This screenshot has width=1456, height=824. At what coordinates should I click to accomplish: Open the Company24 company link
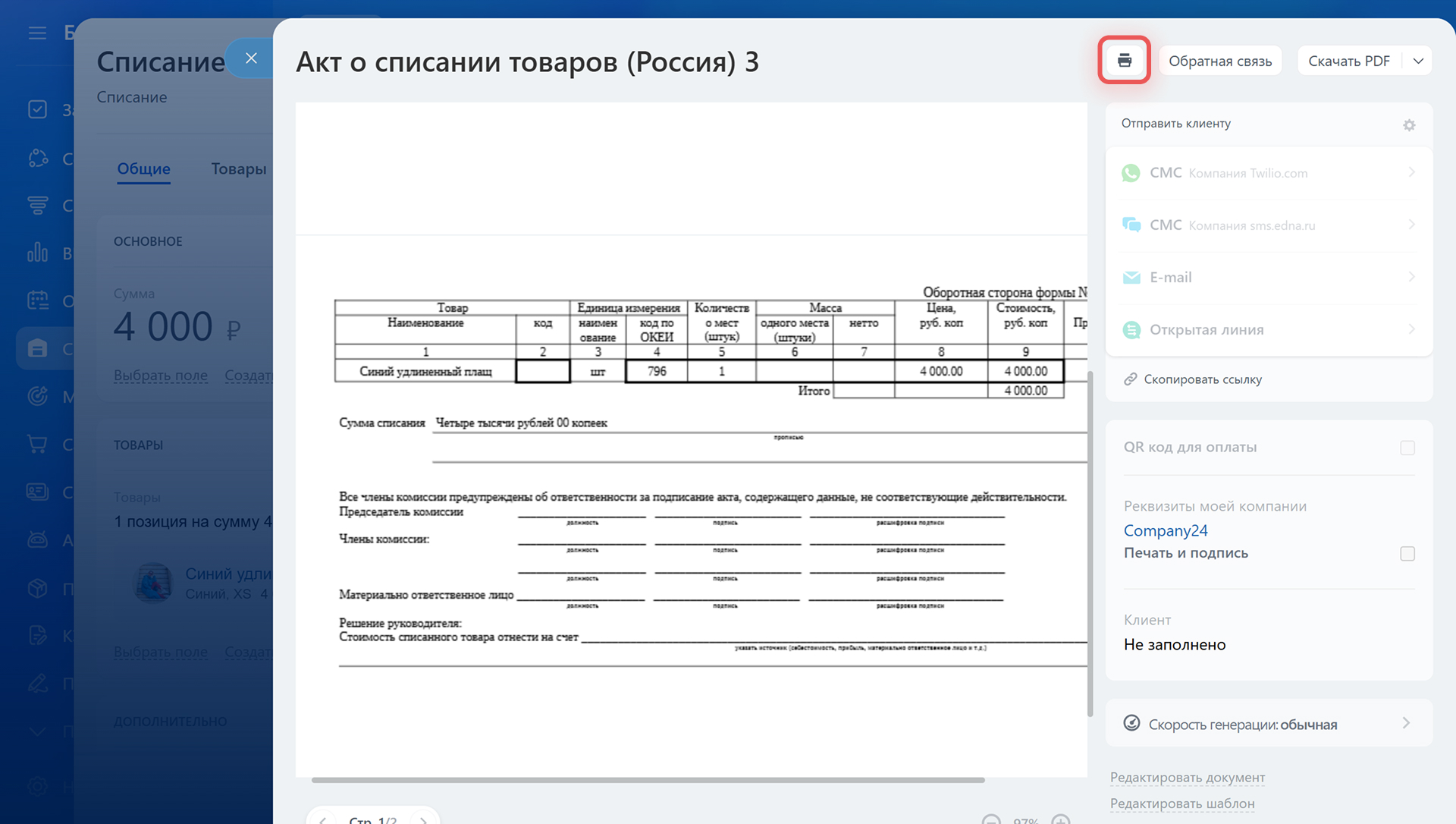[x=1165, y=531]
